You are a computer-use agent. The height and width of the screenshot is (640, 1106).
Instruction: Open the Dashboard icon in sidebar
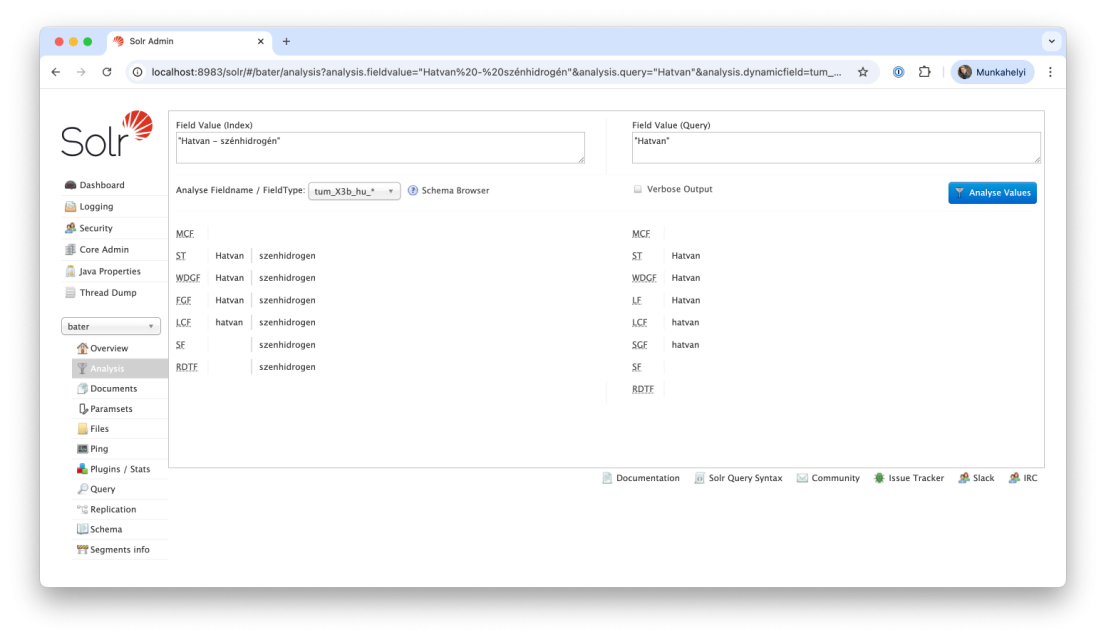coord(71,185)
